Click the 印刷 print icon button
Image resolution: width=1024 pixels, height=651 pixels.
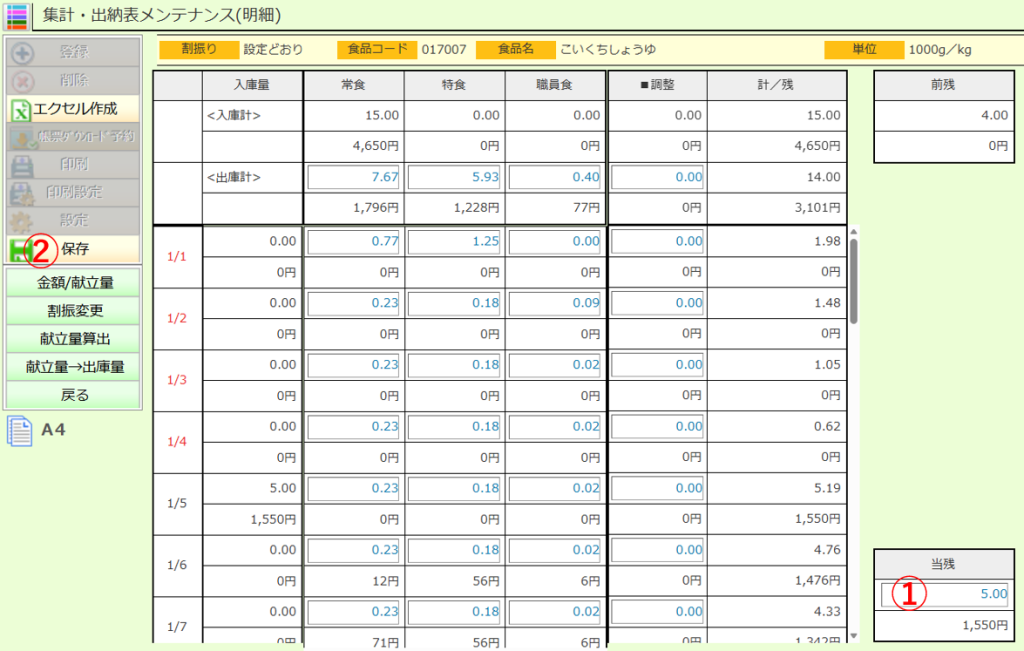[73, 164]
